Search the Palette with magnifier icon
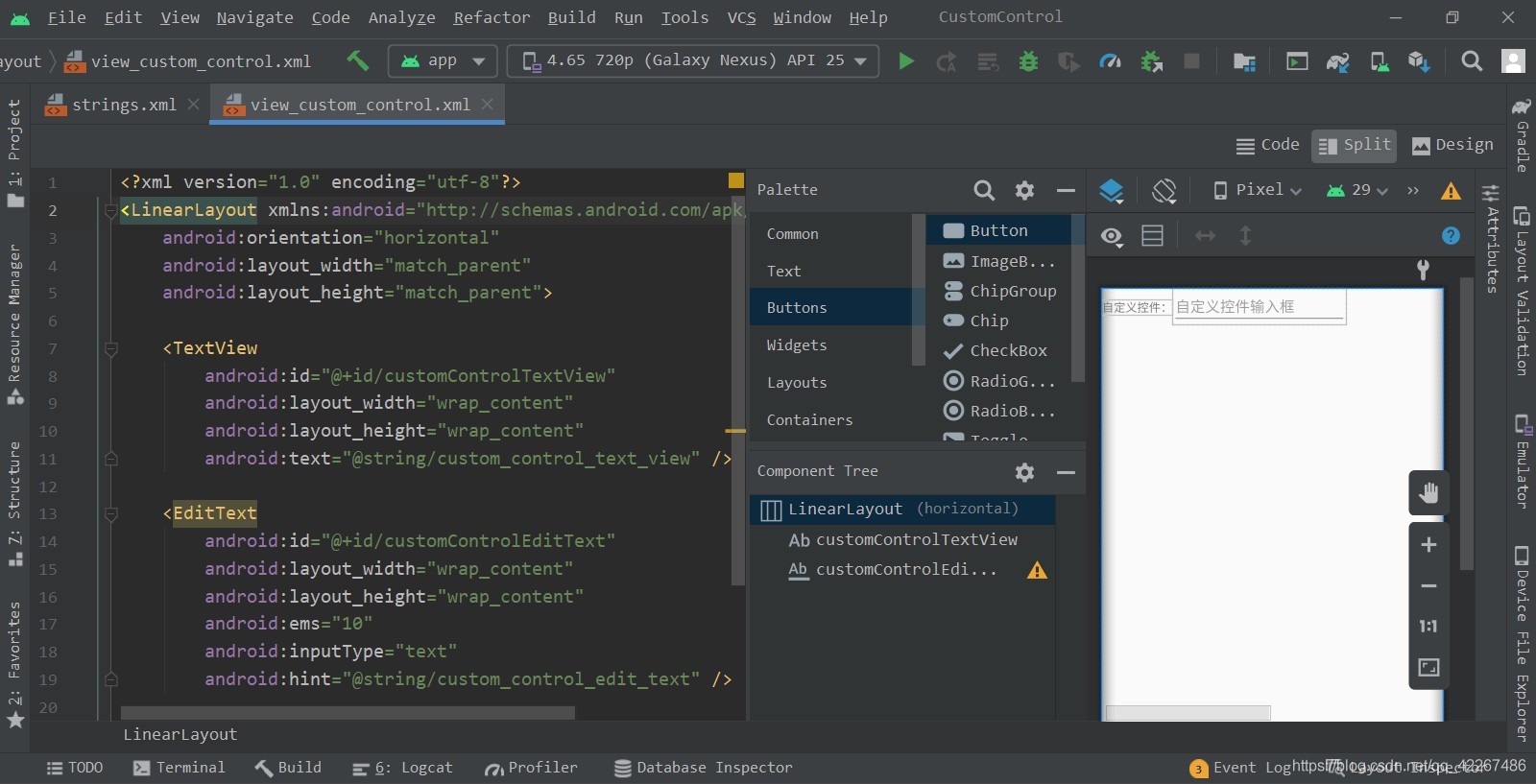 [x=984, y=190]
